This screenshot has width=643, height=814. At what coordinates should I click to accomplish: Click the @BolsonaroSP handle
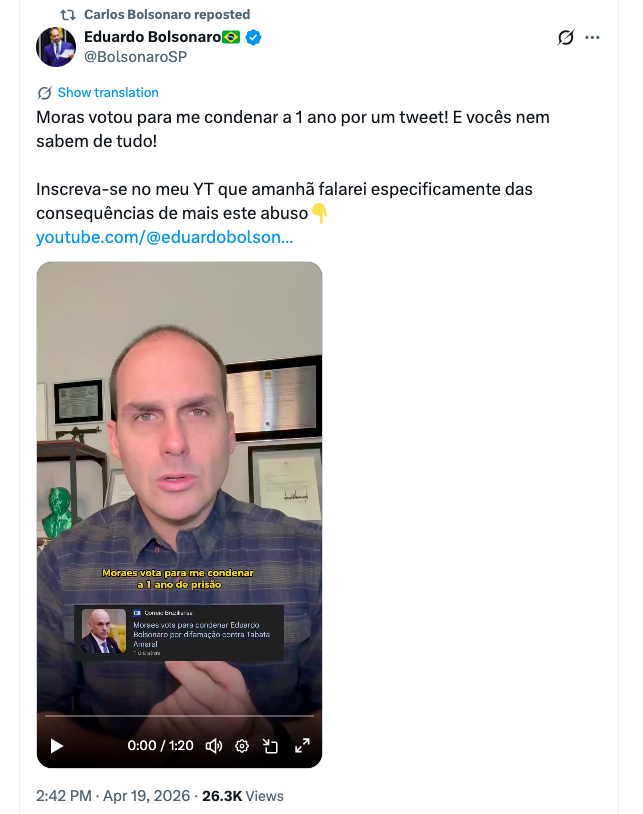click(x=135, y=57)
